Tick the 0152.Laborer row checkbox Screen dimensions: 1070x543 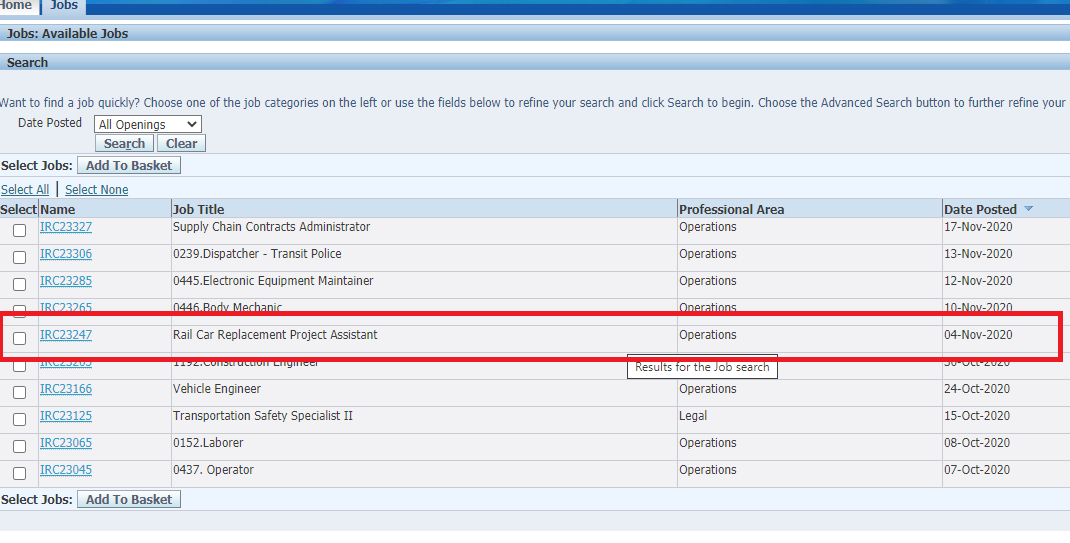tap(20, 446)
